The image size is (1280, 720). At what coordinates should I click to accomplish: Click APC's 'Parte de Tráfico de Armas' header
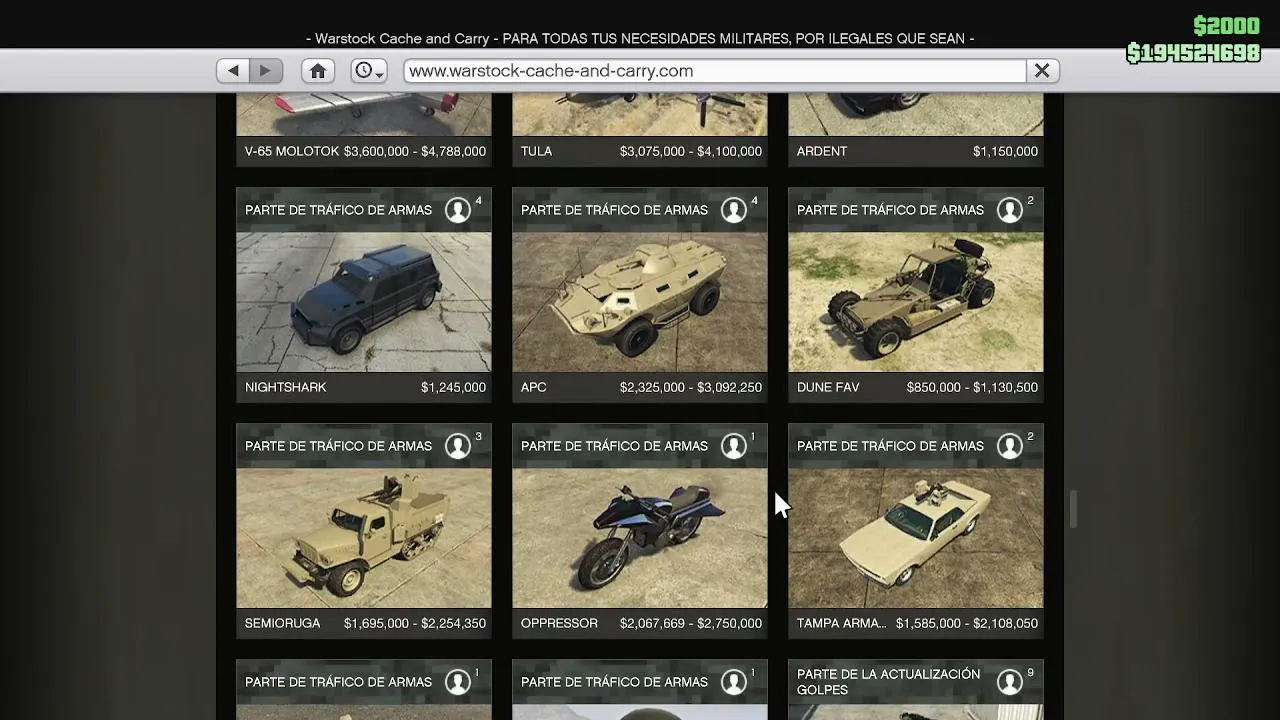tap(614, 210)
